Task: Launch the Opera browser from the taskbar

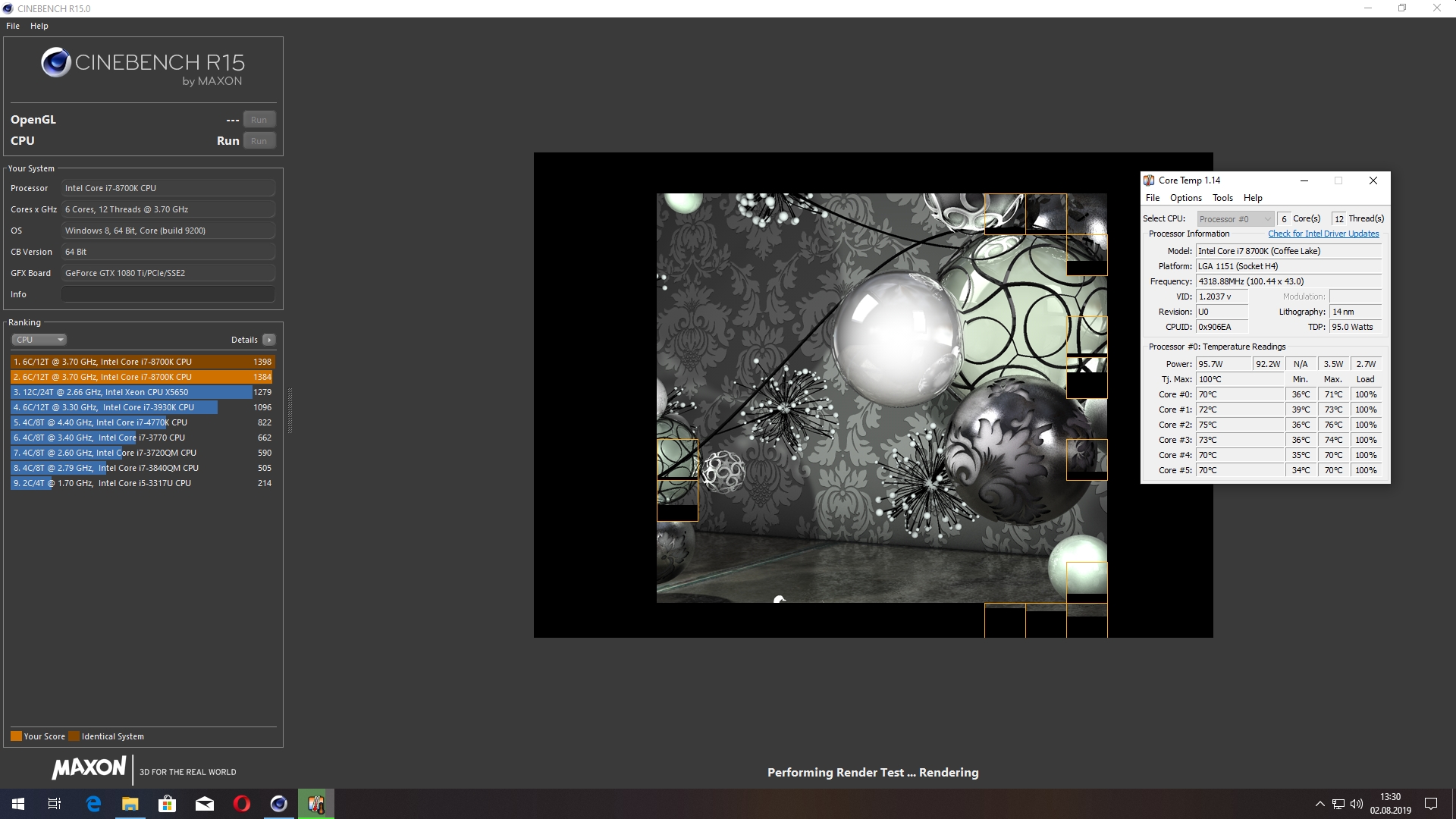Action: 242,804
